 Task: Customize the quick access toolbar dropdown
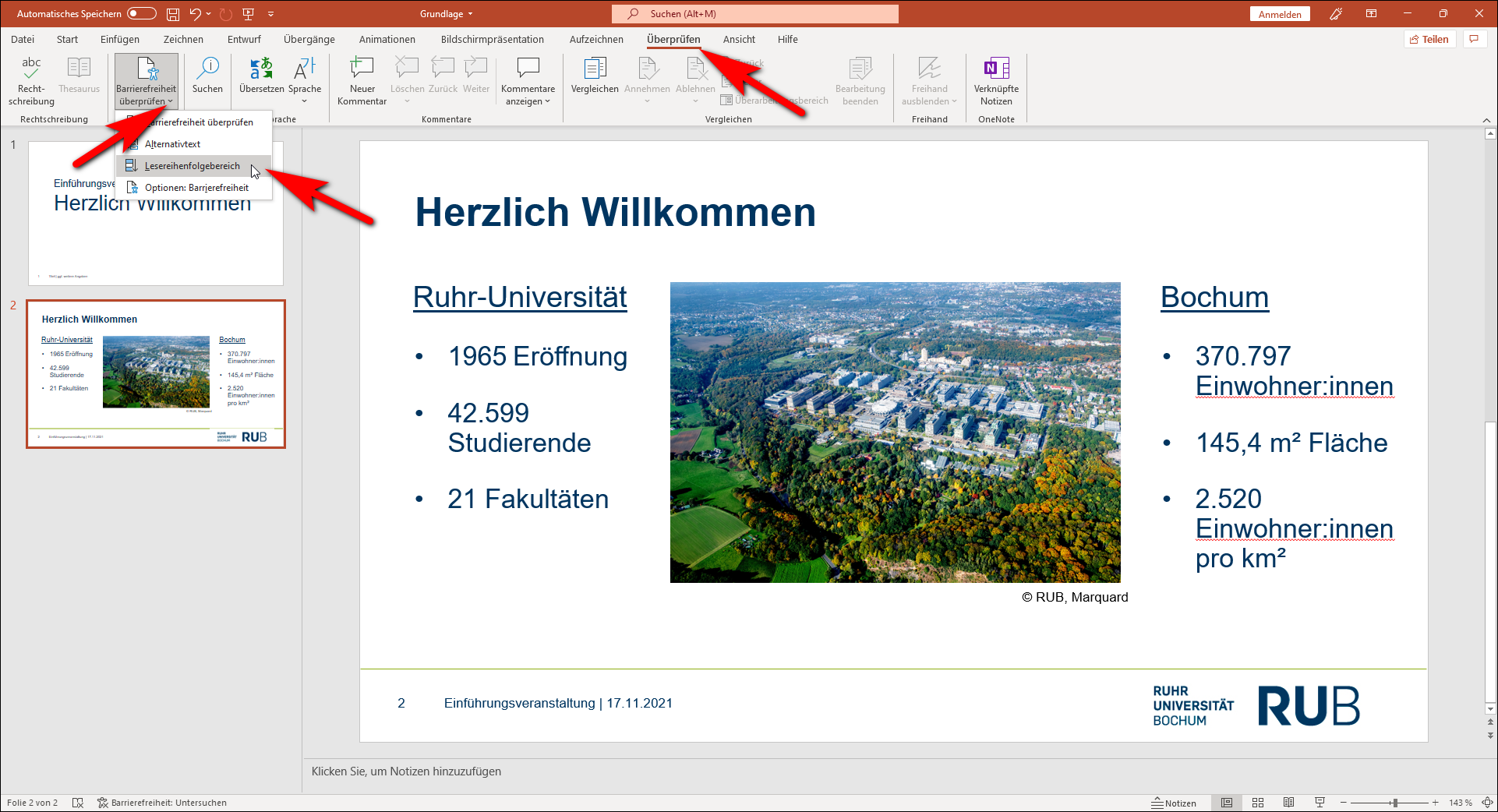(x=270, y=14)
